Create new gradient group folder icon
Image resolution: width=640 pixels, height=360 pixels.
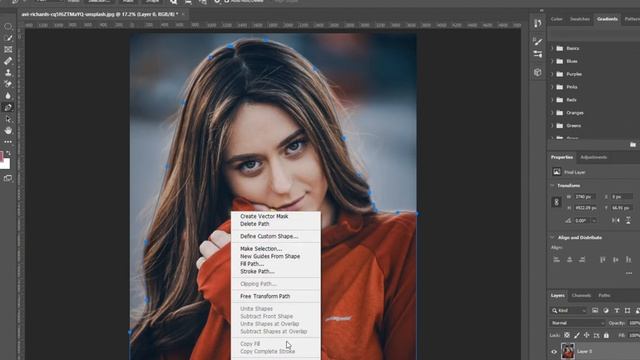(x=633, y=144)
